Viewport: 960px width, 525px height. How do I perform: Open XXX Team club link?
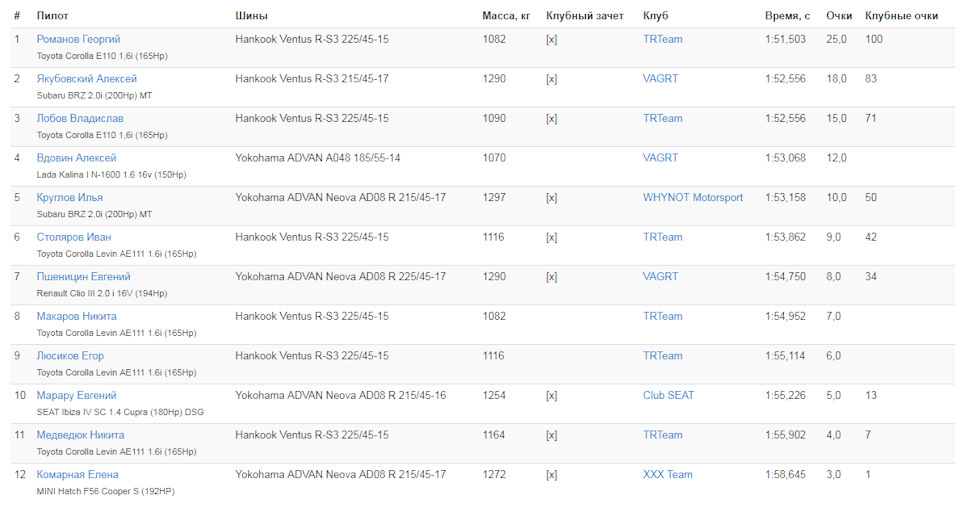[667, 474]
